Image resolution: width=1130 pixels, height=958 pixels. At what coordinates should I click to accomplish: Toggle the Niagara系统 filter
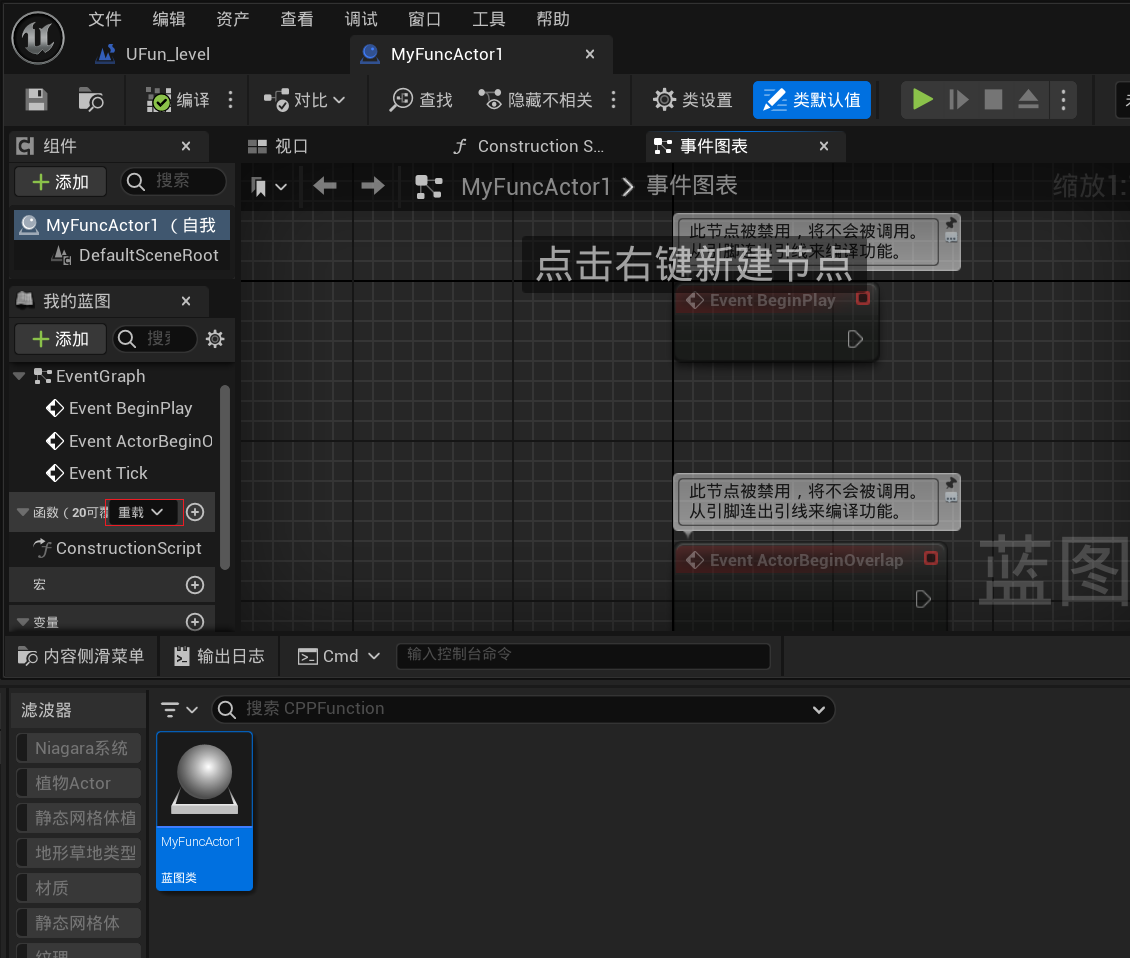(79, 748)
